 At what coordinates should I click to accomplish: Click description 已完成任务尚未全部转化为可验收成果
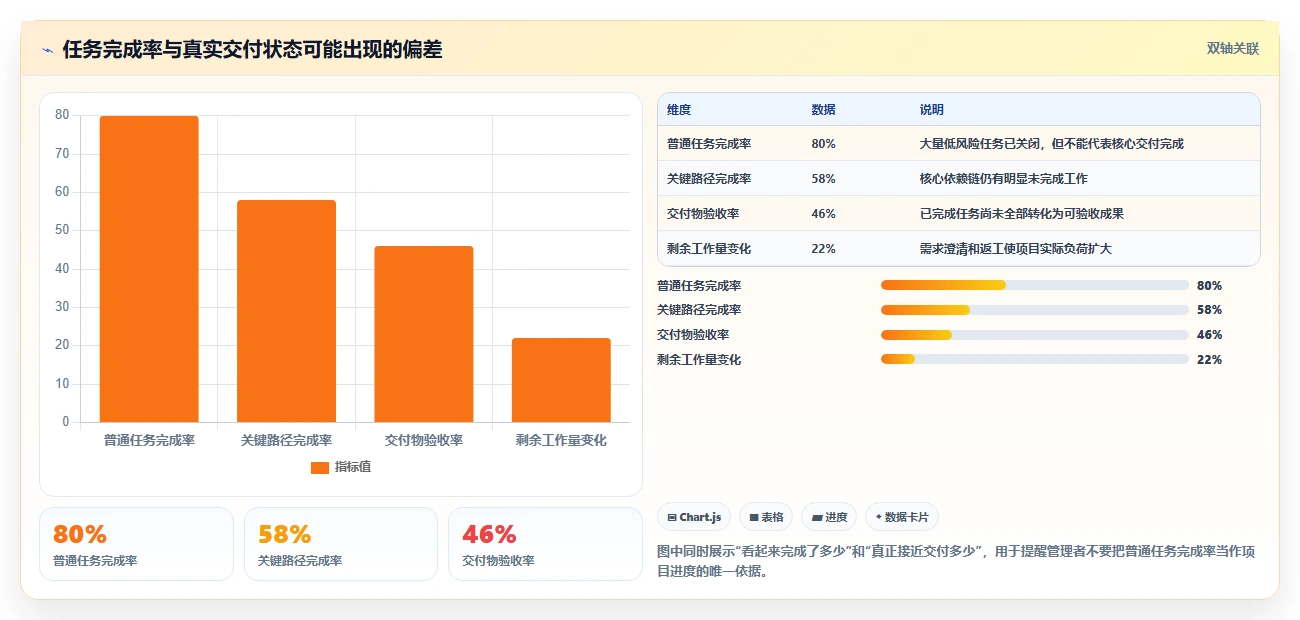coord(1021,214)
